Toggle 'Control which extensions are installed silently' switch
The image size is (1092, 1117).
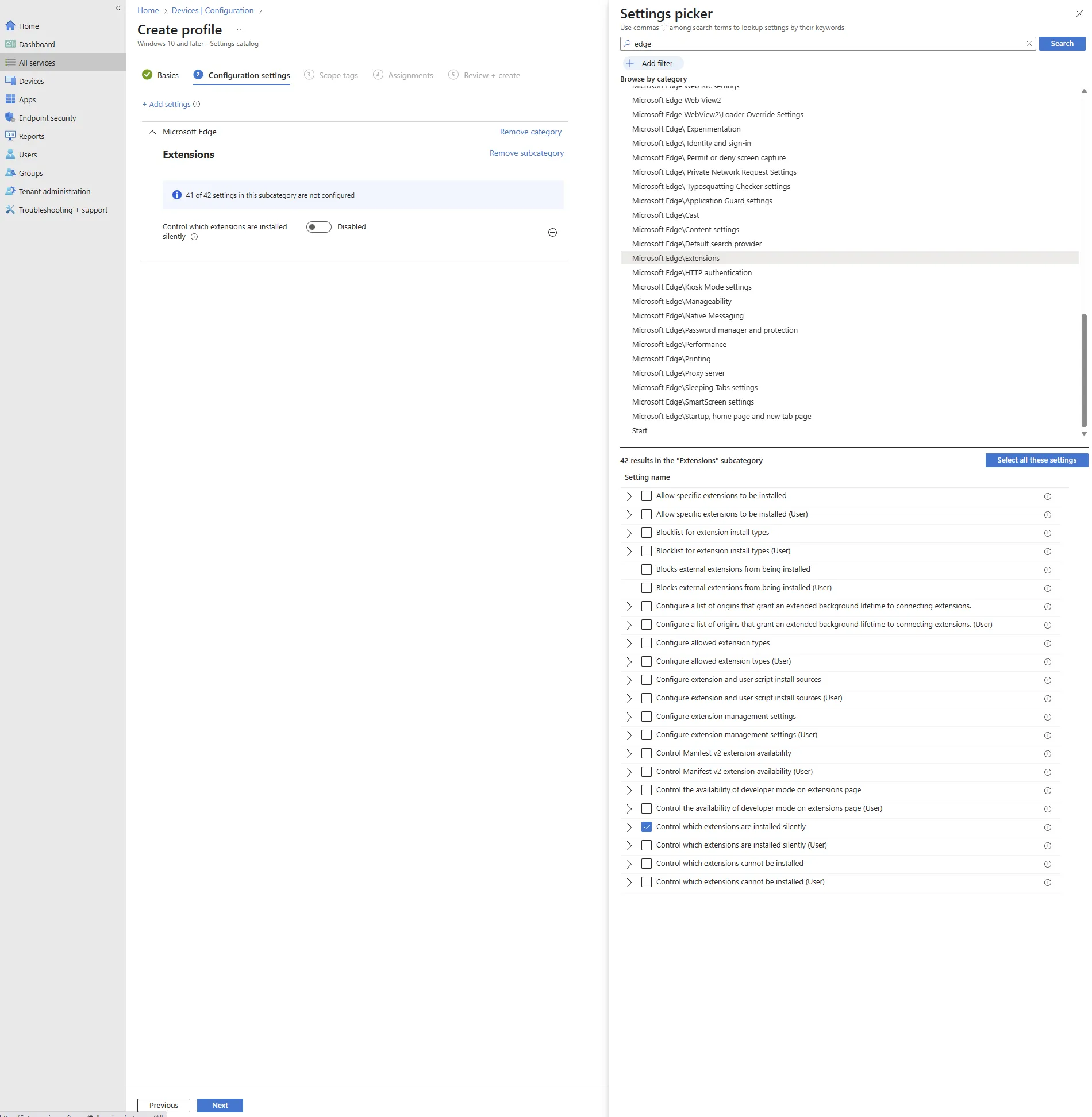(x=319, y=227)
